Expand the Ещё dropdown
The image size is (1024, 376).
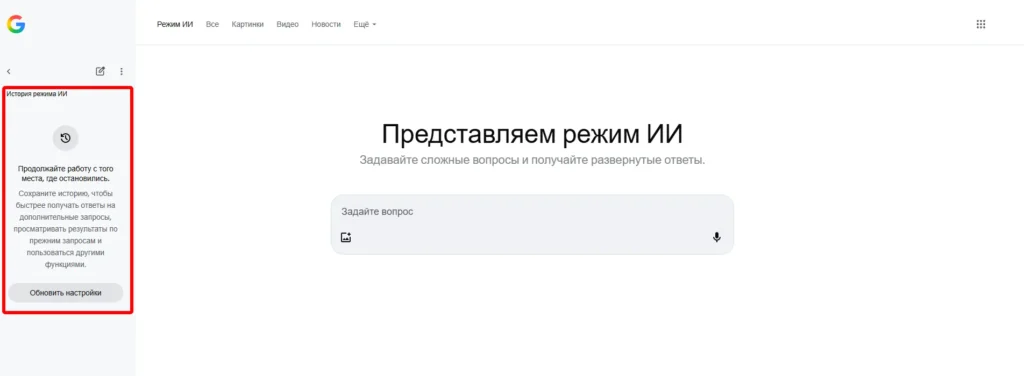[364, 24]
